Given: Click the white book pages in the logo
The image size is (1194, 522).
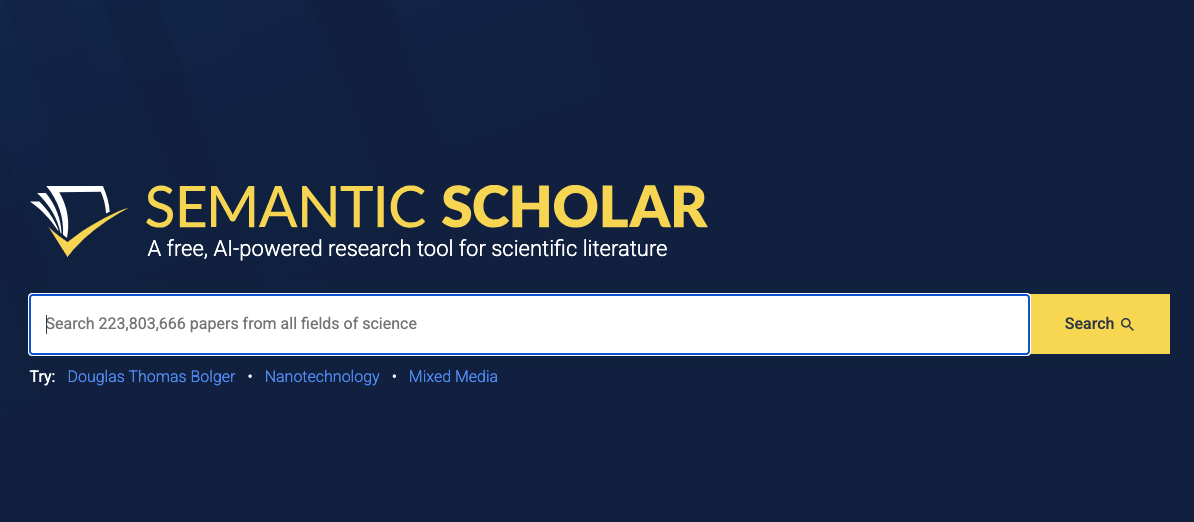Looking at the screenshot, I should coord(58,207).
